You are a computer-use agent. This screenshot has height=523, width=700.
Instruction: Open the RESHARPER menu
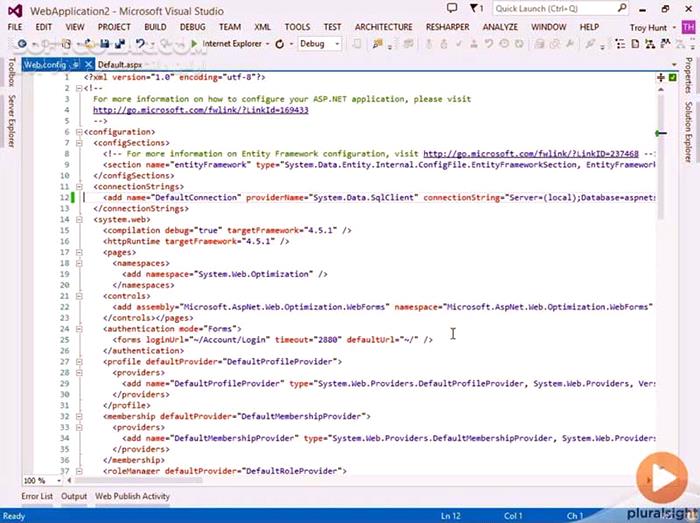click(447, 27)
